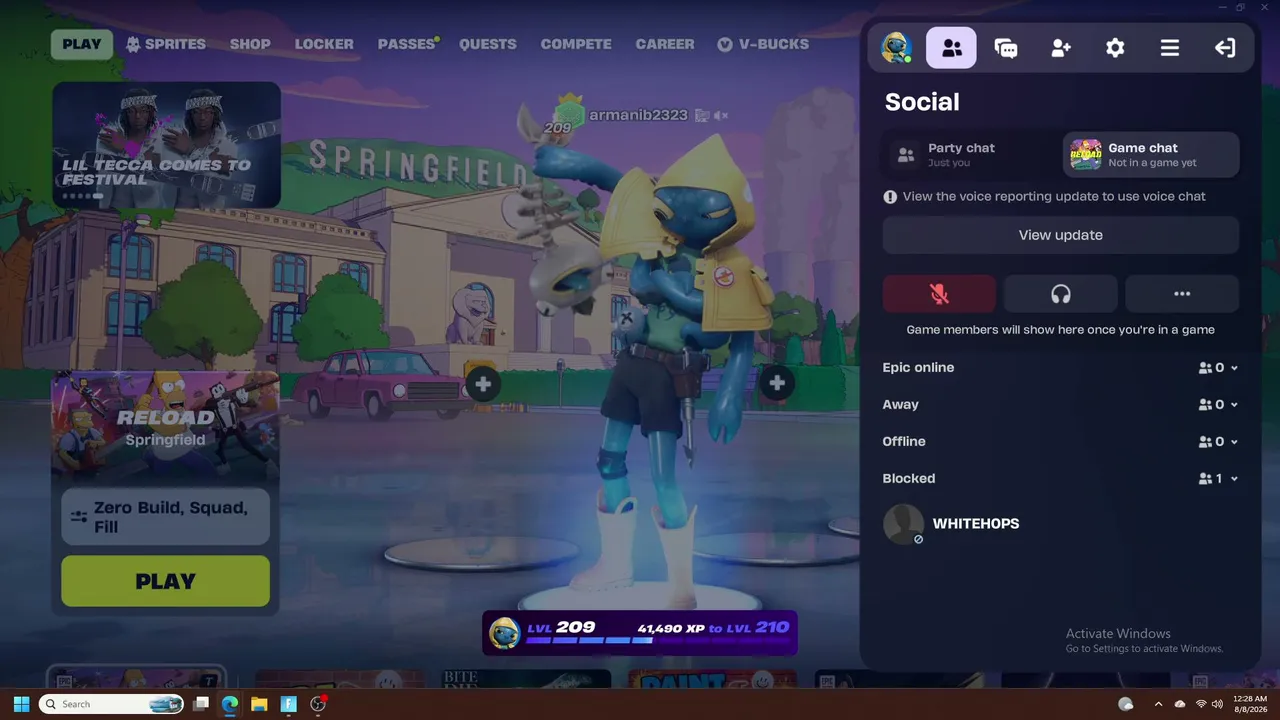The image size is (1280, 720).
Task: Collapse the Blocked users group
Action: coord(1061,479)
